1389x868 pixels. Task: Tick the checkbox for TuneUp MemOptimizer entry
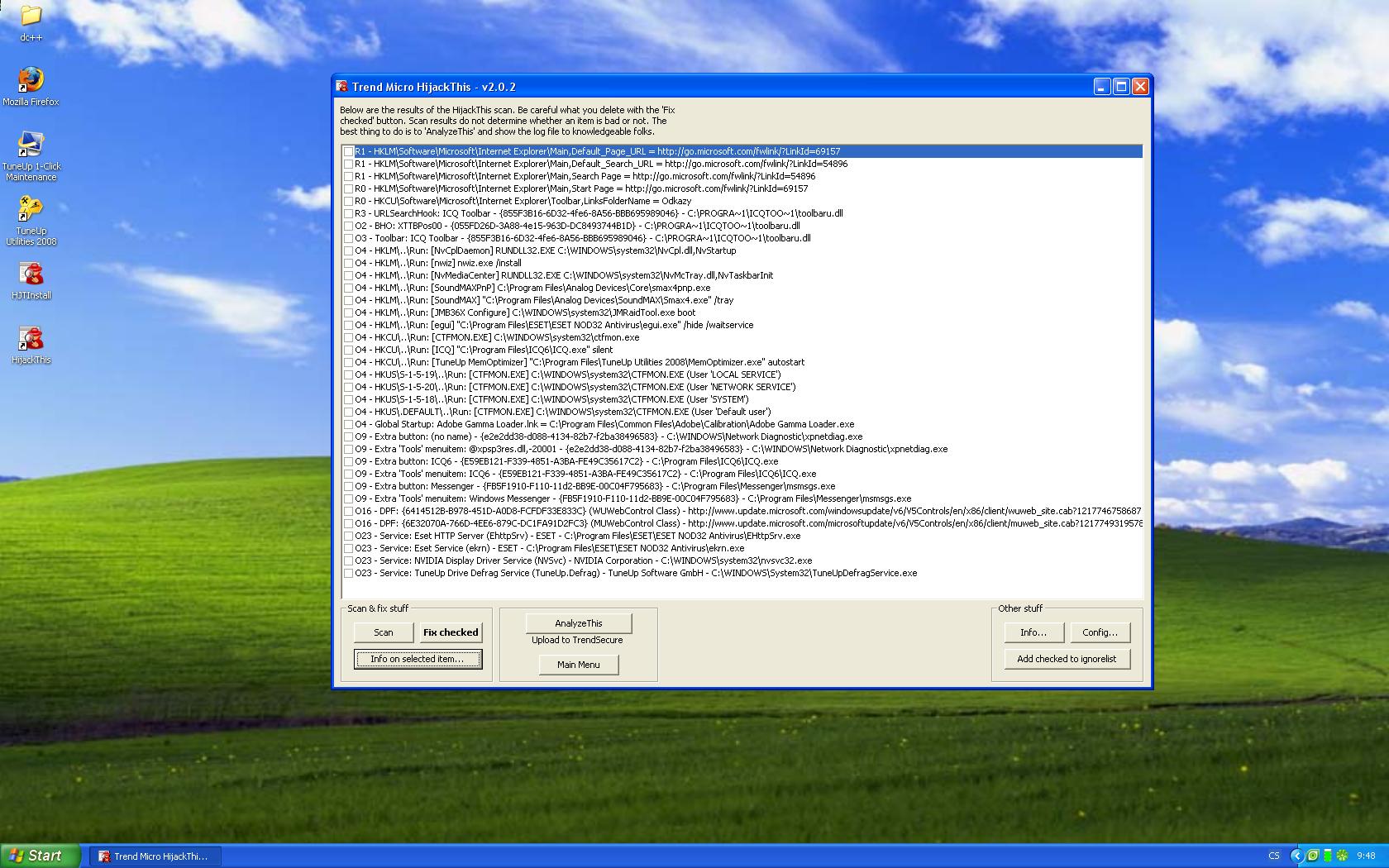349,362
